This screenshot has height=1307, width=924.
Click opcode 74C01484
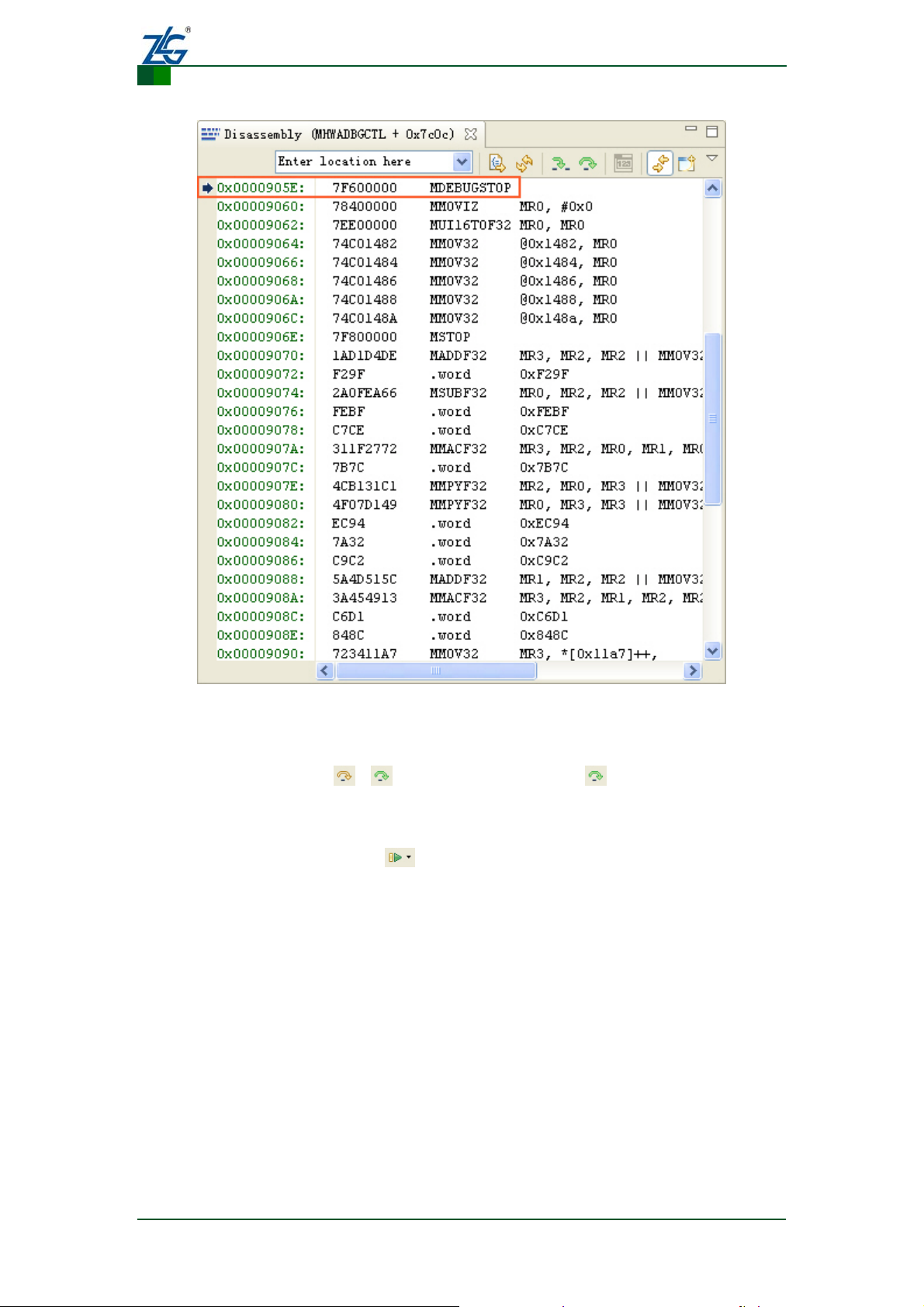point(365,262)
